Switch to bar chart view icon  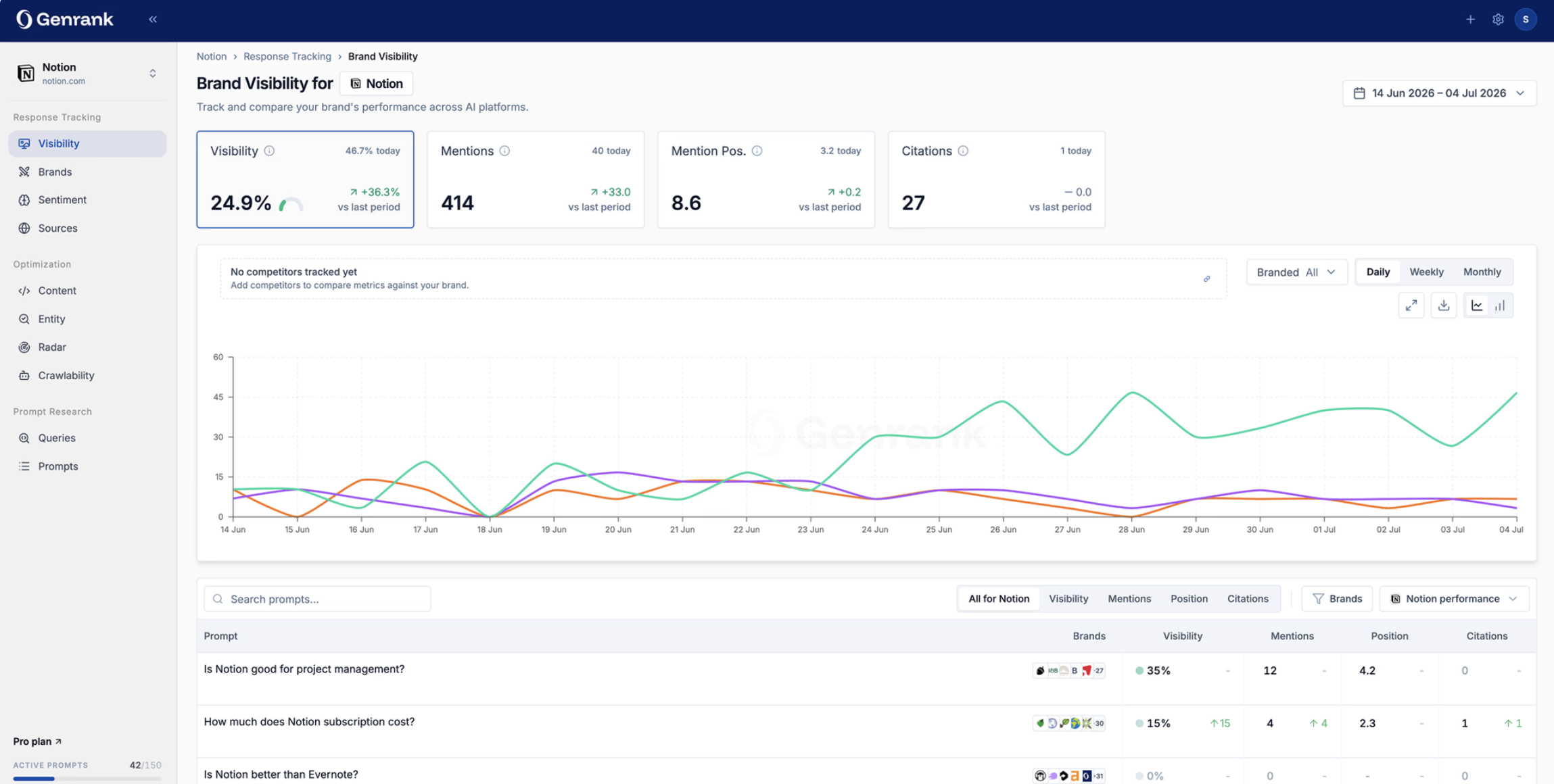coord(1500,305)
